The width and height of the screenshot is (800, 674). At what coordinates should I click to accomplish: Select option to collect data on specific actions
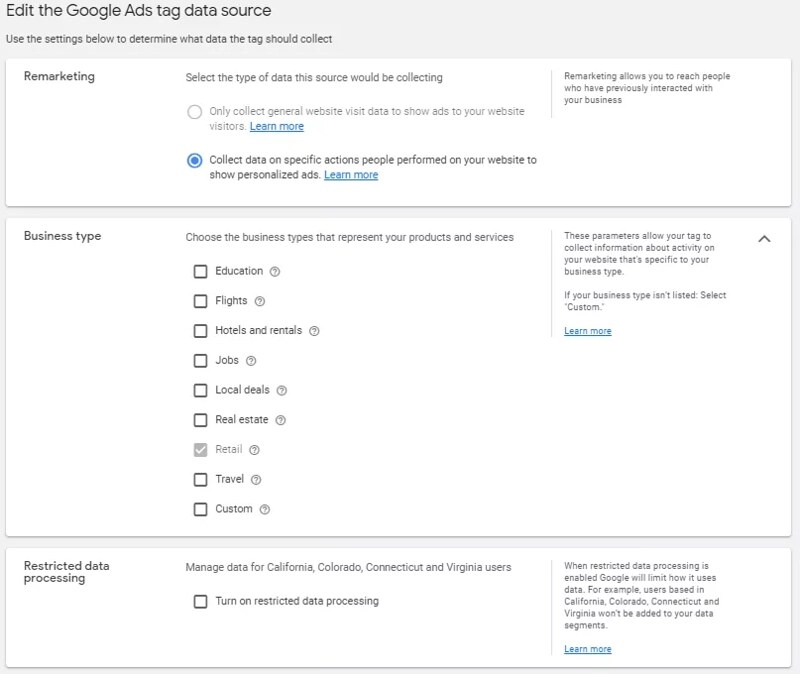(x=196, y=160)
